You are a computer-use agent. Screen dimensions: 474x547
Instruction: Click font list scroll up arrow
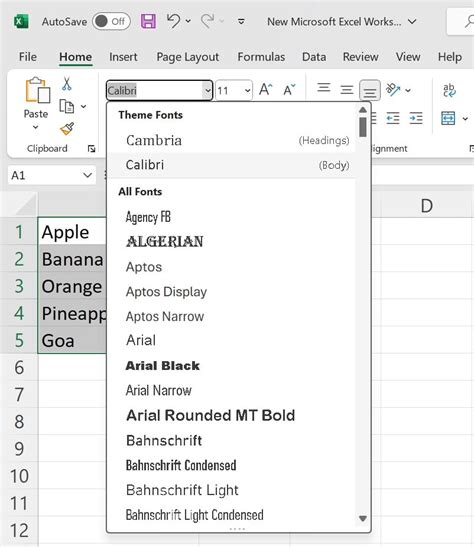[363, 110]
